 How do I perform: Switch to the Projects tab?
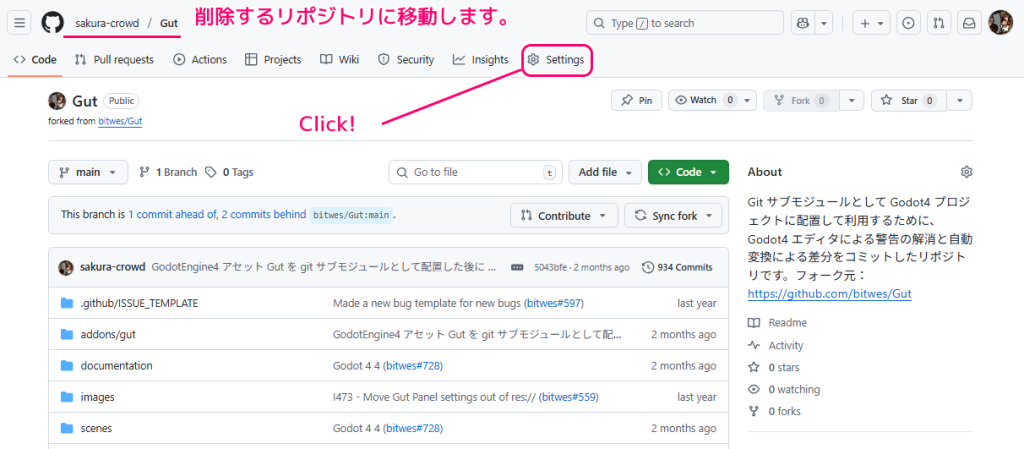coord(273,59)
